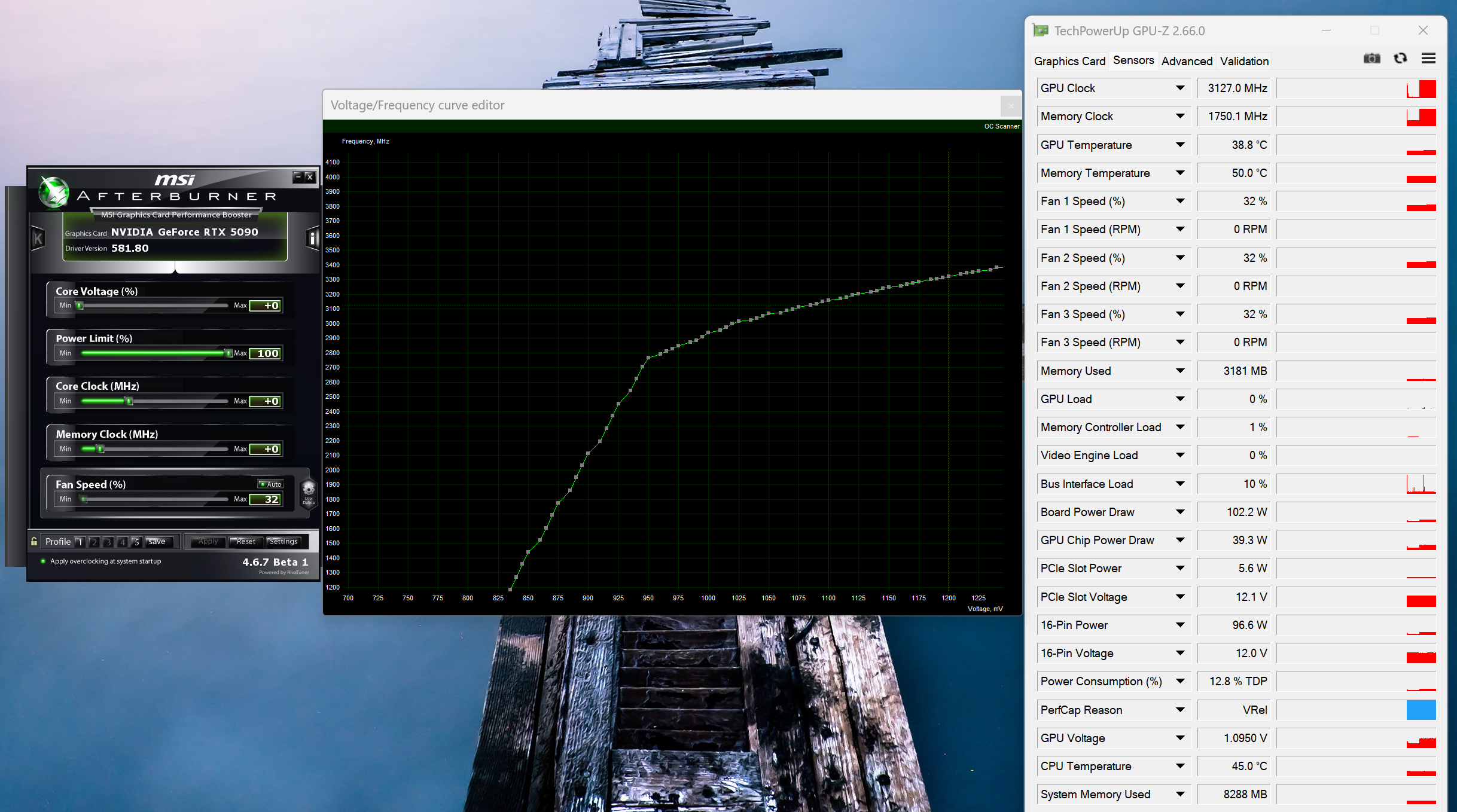The image size is (1457, 812).
Task: Click the Core Clock offset value field
Action: coord(266,401)
